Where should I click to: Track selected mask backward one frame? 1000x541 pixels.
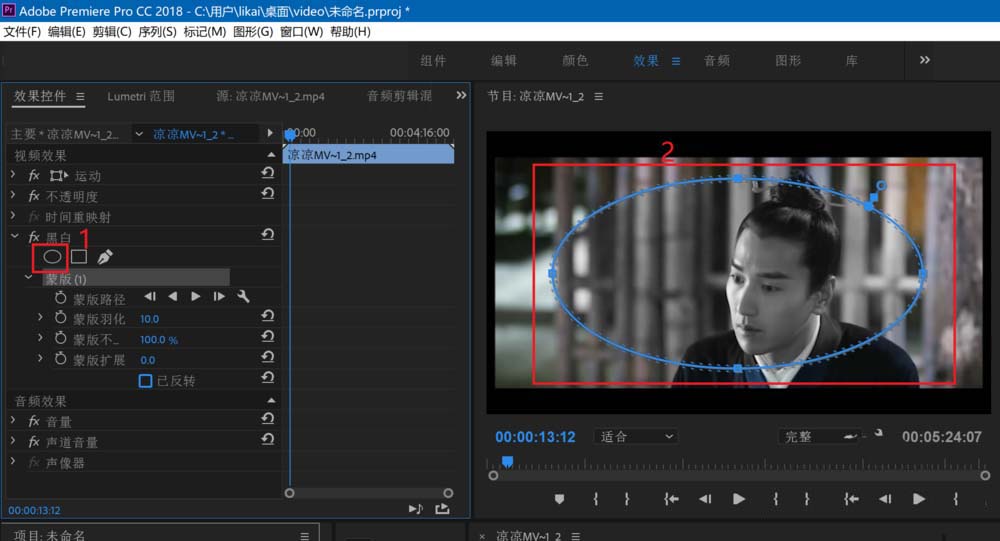tap(150, 297)
